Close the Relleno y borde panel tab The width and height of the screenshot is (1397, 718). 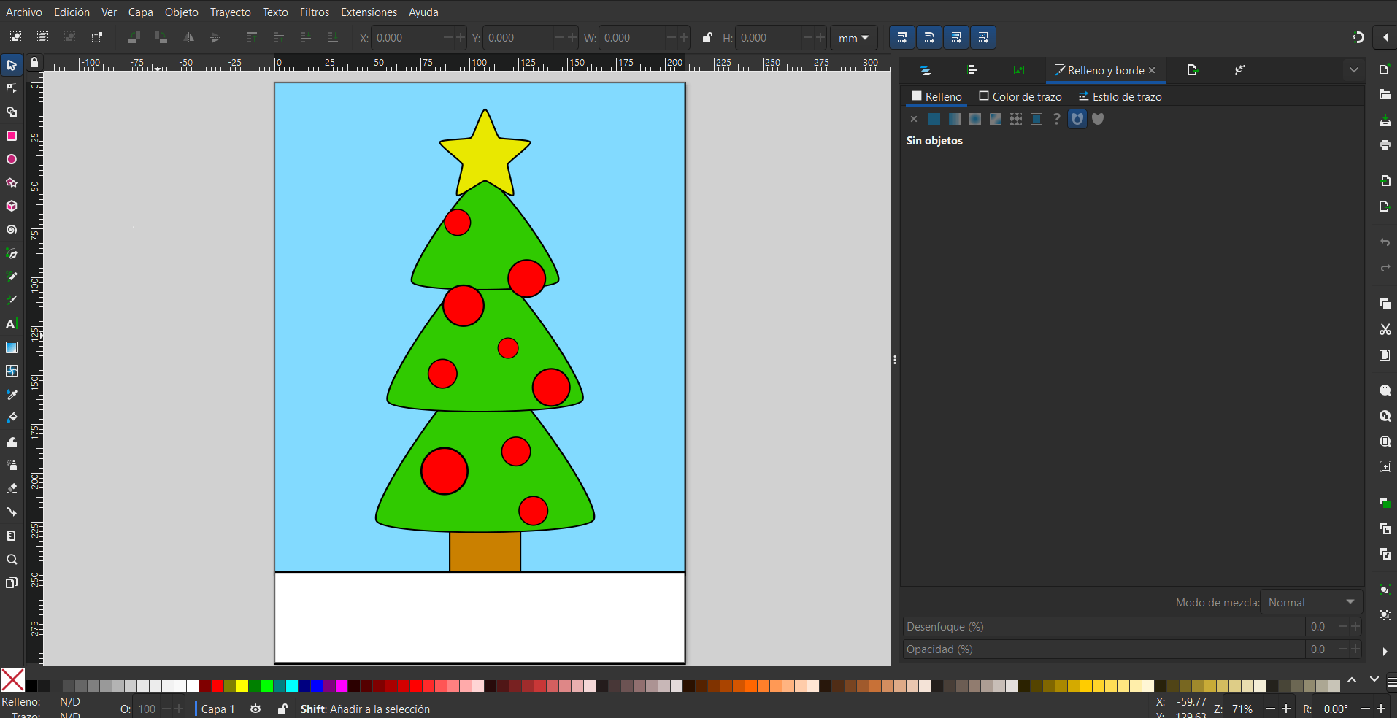[1152, 70]
